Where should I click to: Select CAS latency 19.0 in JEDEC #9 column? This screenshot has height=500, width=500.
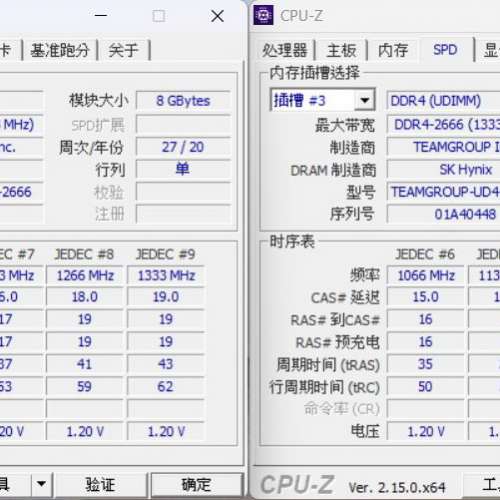point(166,297)
